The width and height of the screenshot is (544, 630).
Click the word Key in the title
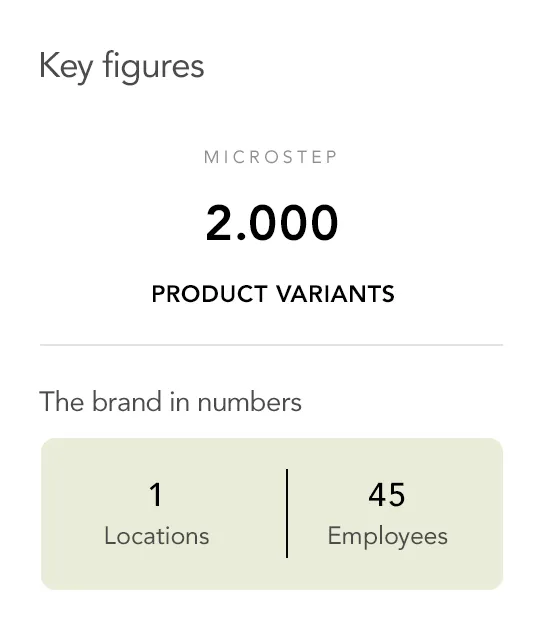pos(66,67)
